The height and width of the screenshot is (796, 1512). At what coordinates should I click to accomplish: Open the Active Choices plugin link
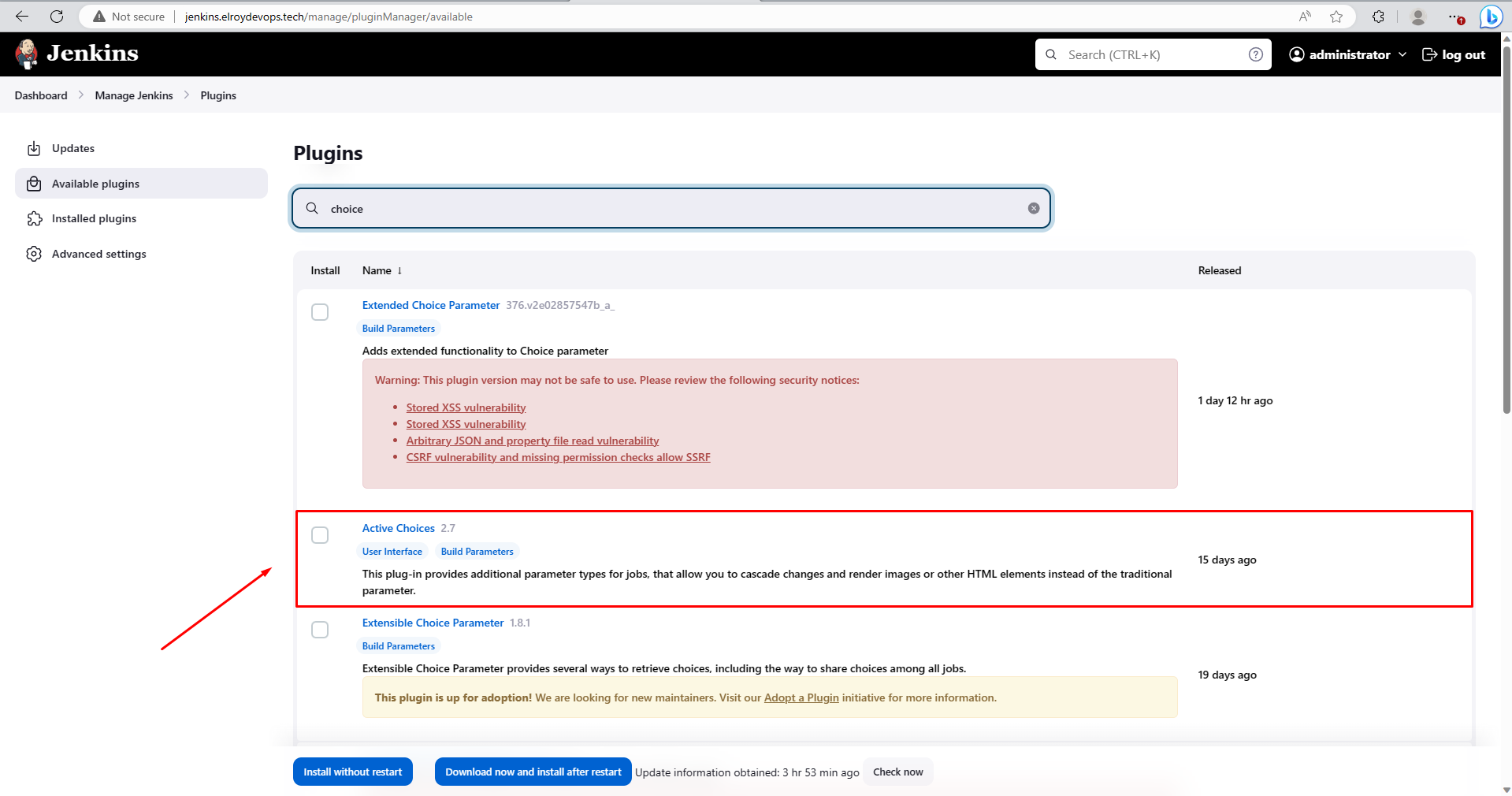(x=399, y=528)
